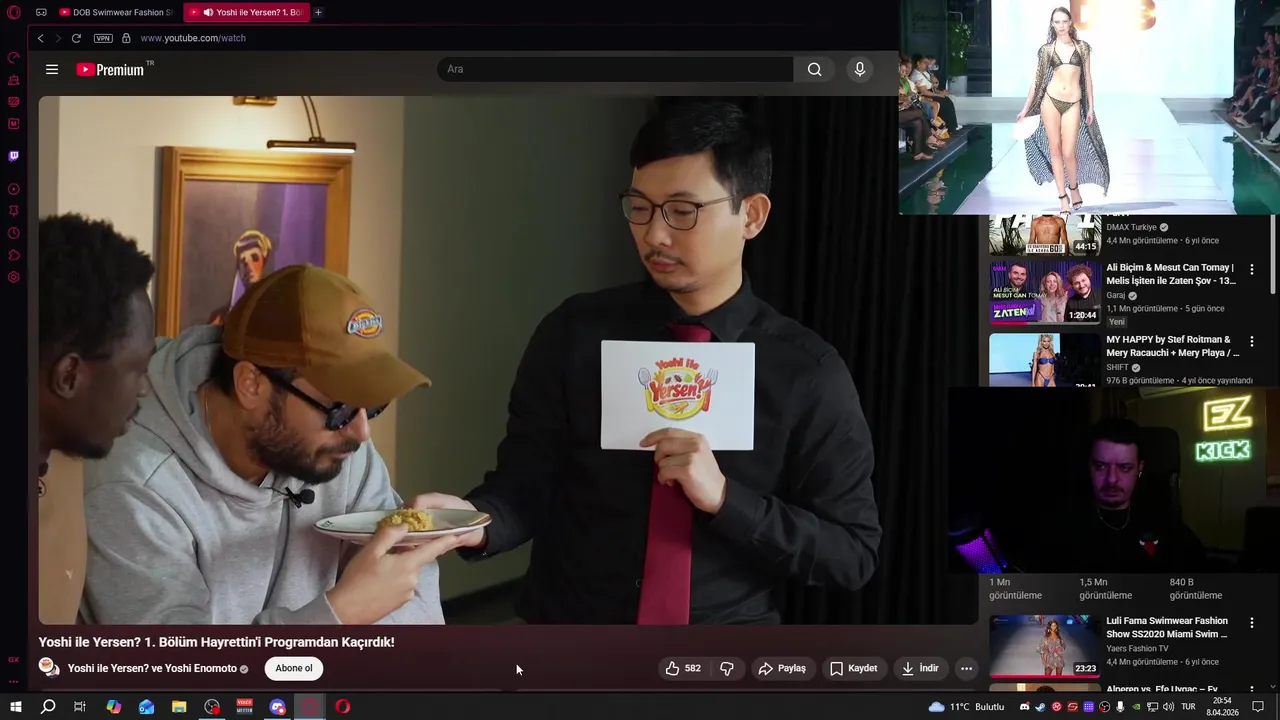
Task: Open History clock icon in sidebar
Action: tap(14, 233)
